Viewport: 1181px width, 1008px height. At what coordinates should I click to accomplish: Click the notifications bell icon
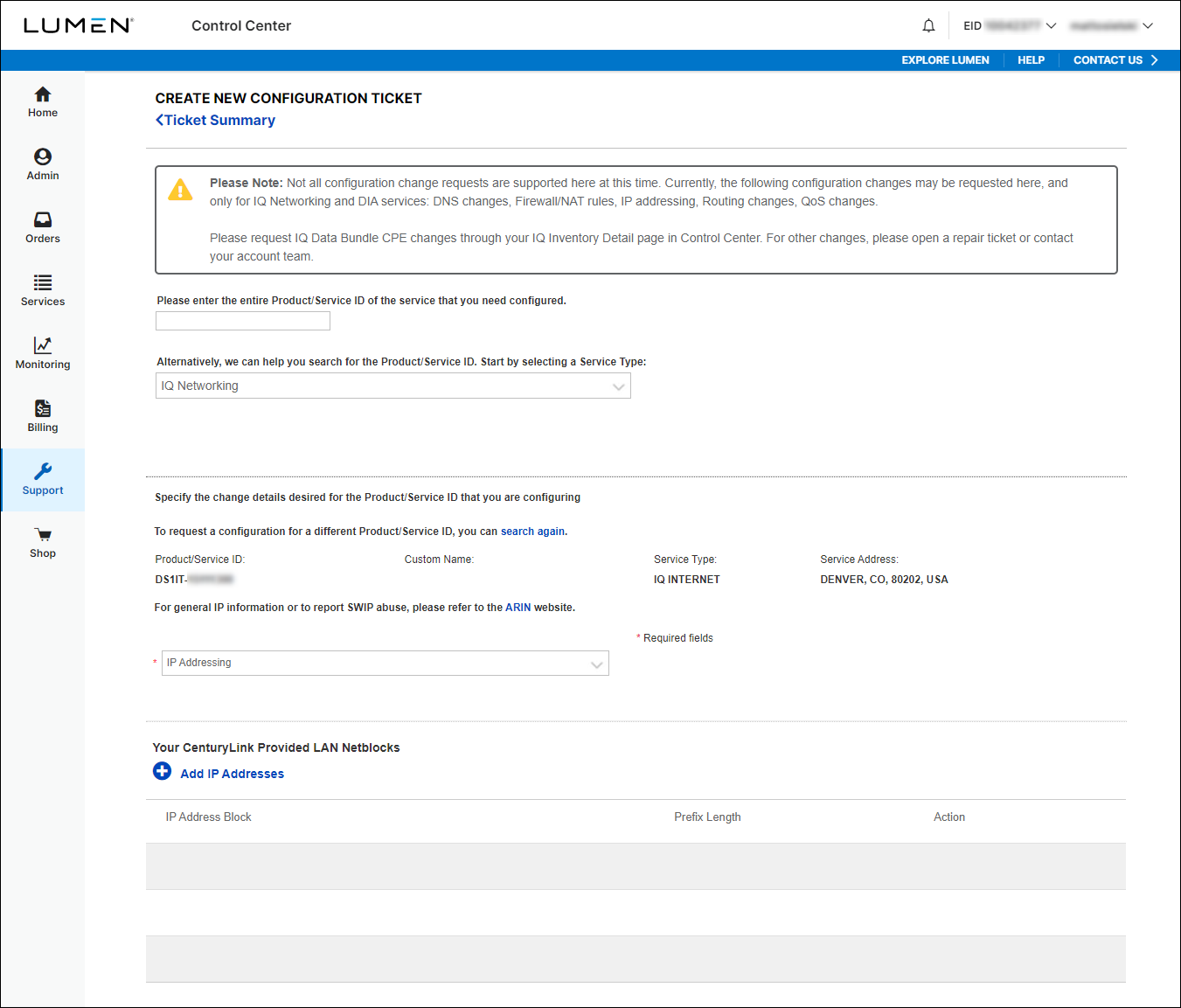pos(928,26)
